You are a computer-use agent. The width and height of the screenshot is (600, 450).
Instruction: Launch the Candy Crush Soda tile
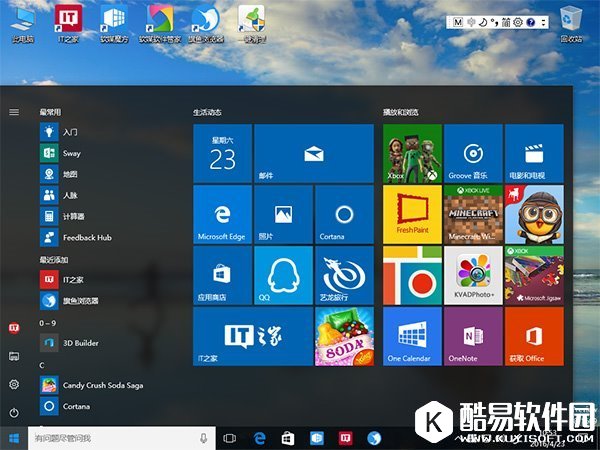point(344,336)
